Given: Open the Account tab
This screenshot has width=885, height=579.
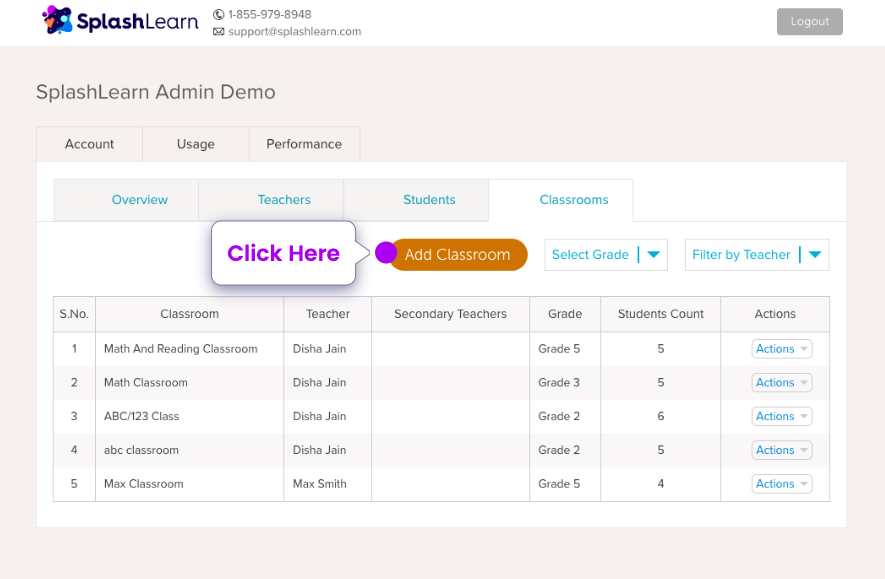Looking at the screenshot, I should coord(89,144).
